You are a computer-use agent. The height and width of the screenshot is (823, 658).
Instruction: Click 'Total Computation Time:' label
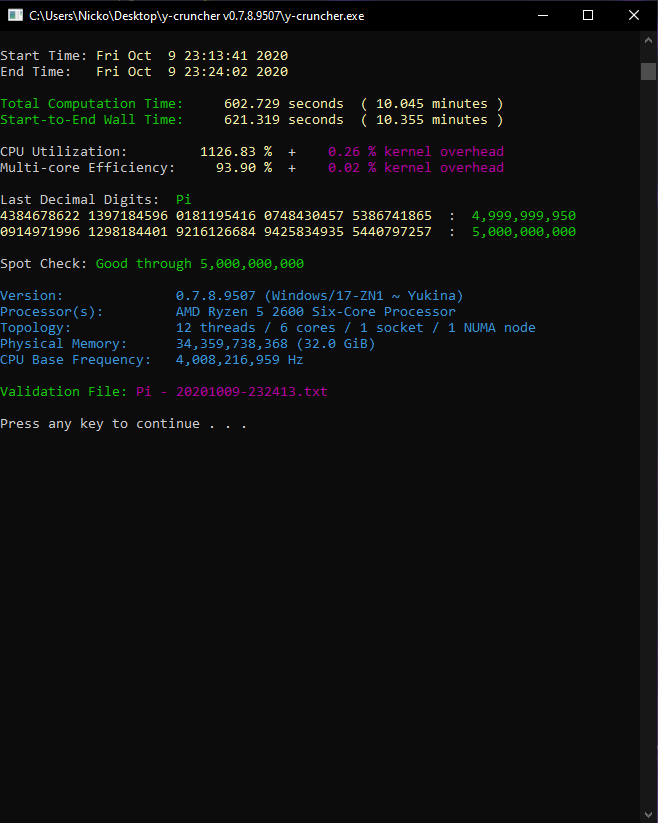92,104
